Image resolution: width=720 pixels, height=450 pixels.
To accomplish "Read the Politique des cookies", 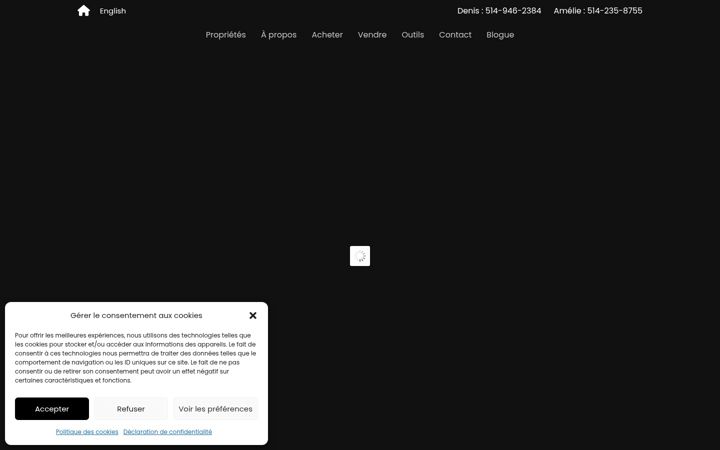I will coord(87,432).
